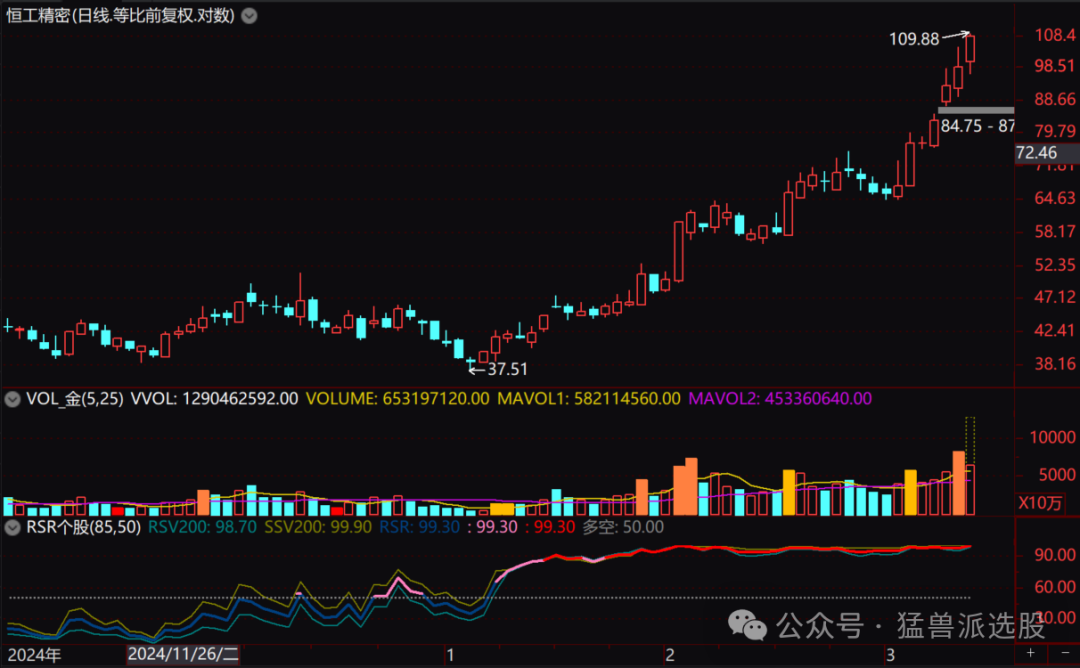Click the RSV200: 98.70 reading
The image size is (1080, 668).
tap(202, 528)
